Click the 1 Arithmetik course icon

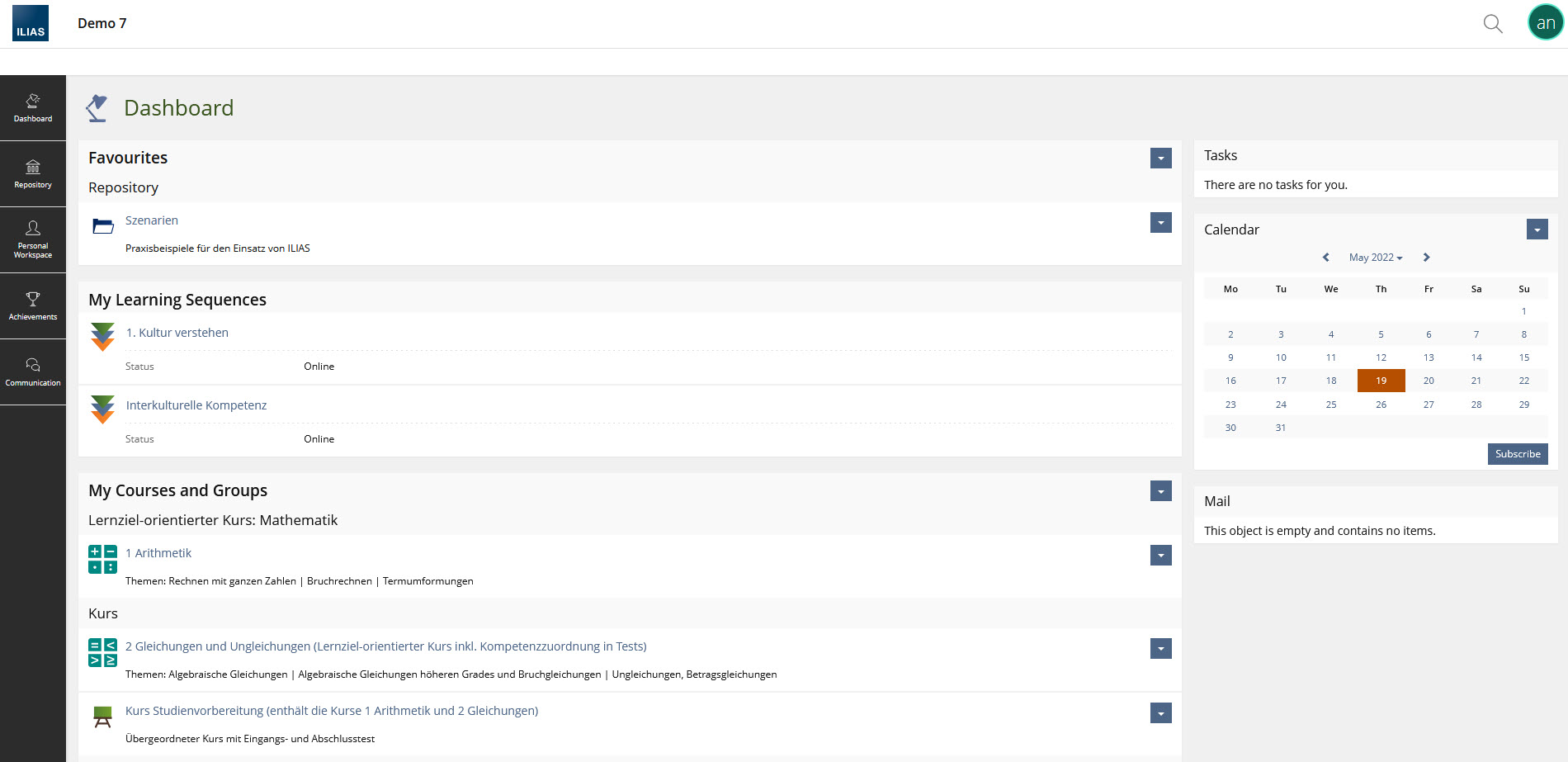(x=102, y=559)
